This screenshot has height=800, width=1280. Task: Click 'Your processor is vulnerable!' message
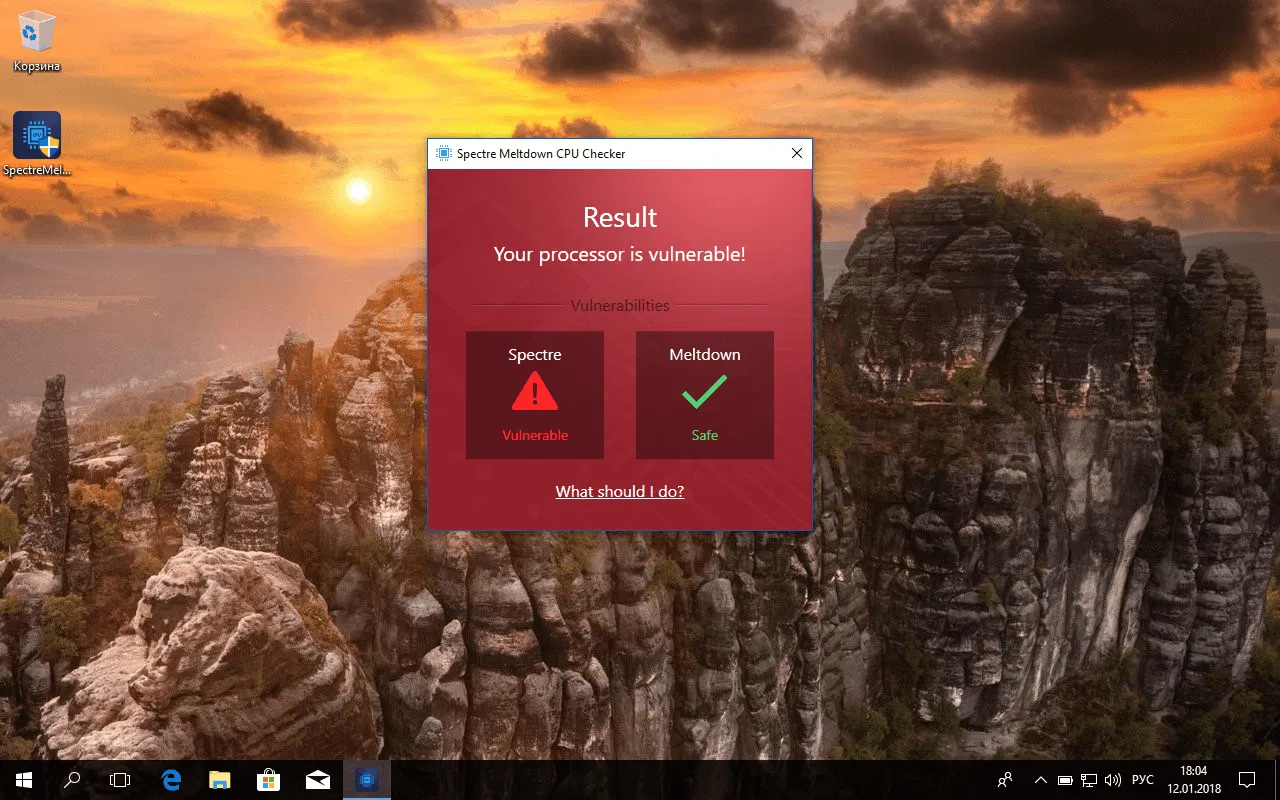[620, 254]
